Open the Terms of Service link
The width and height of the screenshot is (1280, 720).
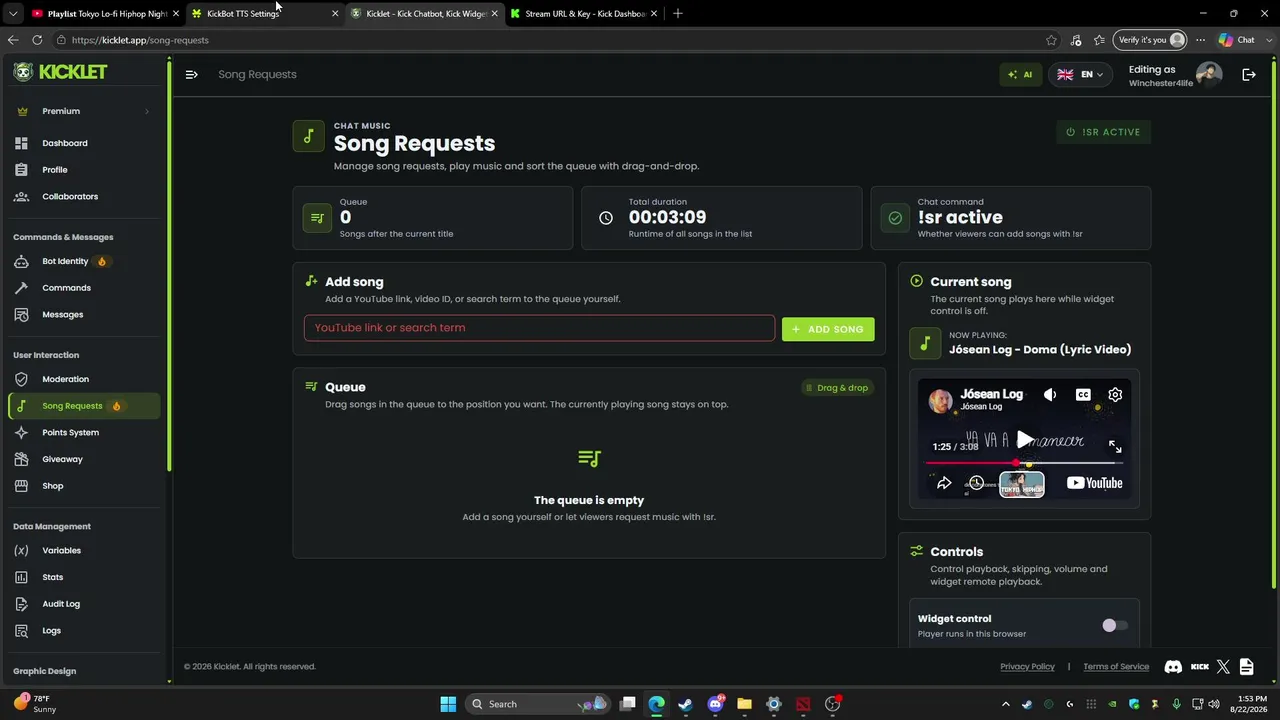(1116, 667)
